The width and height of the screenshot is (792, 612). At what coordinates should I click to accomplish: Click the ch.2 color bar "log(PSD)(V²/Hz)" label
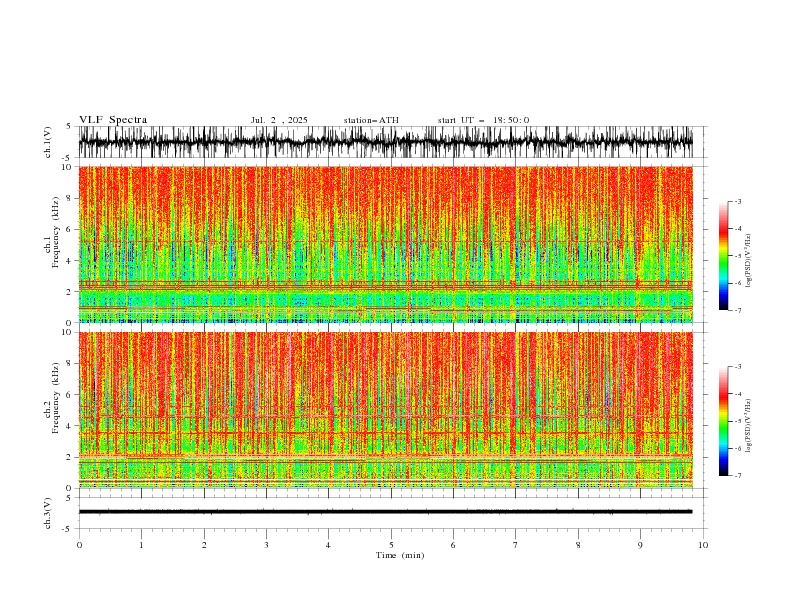[749, 426]
